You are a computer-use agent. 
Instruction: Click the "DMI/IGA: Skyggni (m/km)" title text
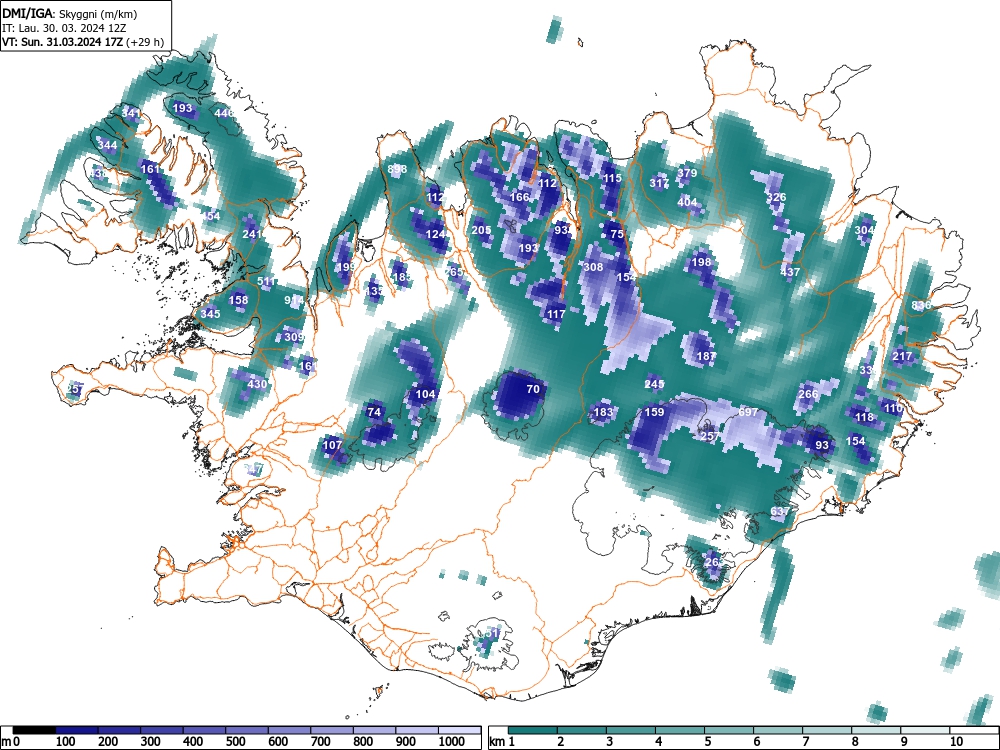(70, 13)
